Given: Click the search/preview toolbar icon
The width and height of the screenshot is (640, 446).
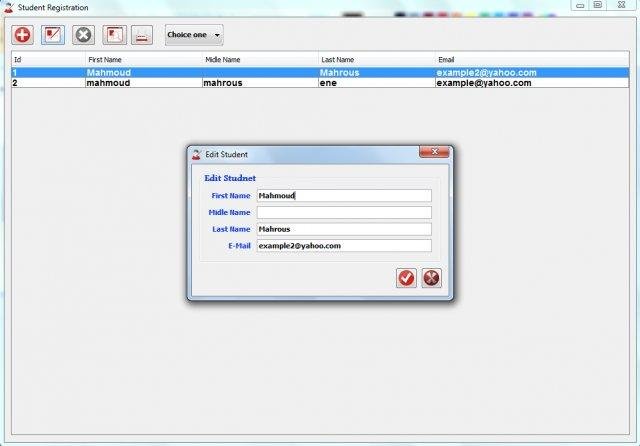Looking at the screenshot, I should [x=114, y=35].
